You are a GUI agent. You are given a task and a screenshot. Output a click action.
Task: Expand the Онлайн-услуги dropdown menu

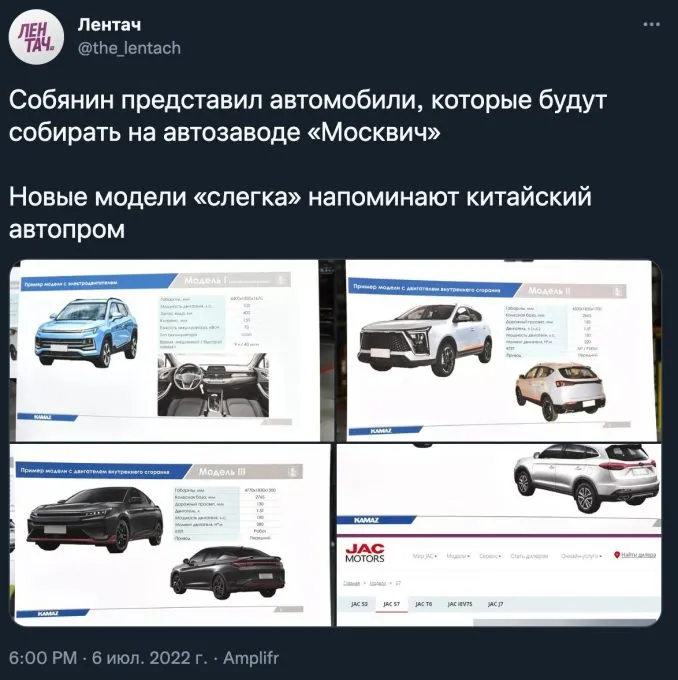coord(581,556)
